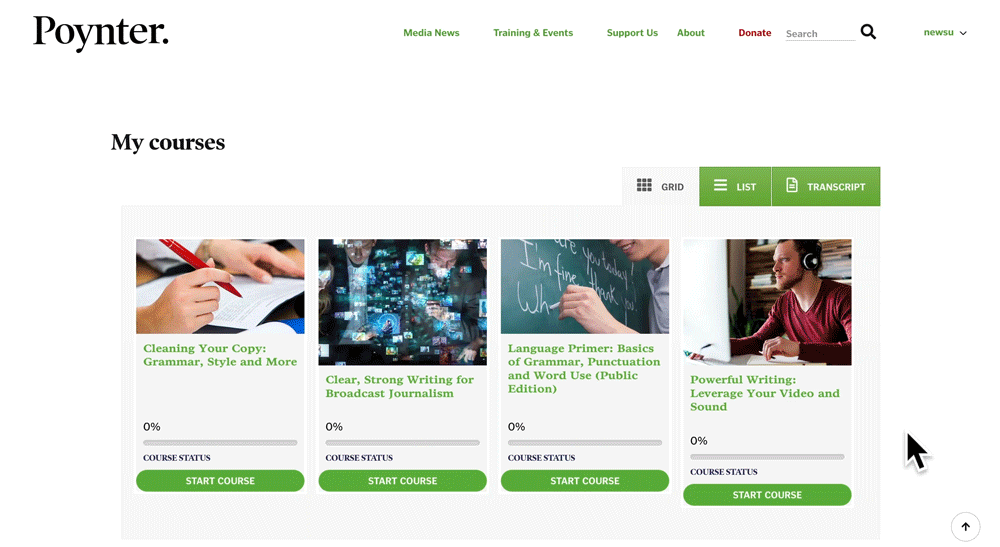This screenshot has height=547, width=1000.
Task: Click the transcript document icon
Action: tap(791, 186)
